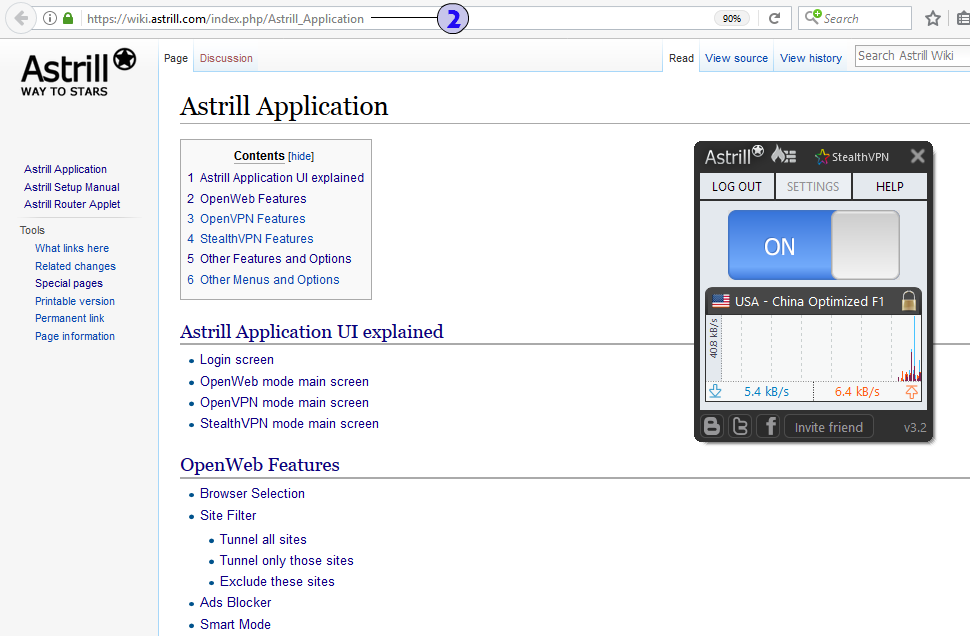Open Exclude these sites link
Screen dimensions: 970x636
pyautogui.click(x=277, y=582)
